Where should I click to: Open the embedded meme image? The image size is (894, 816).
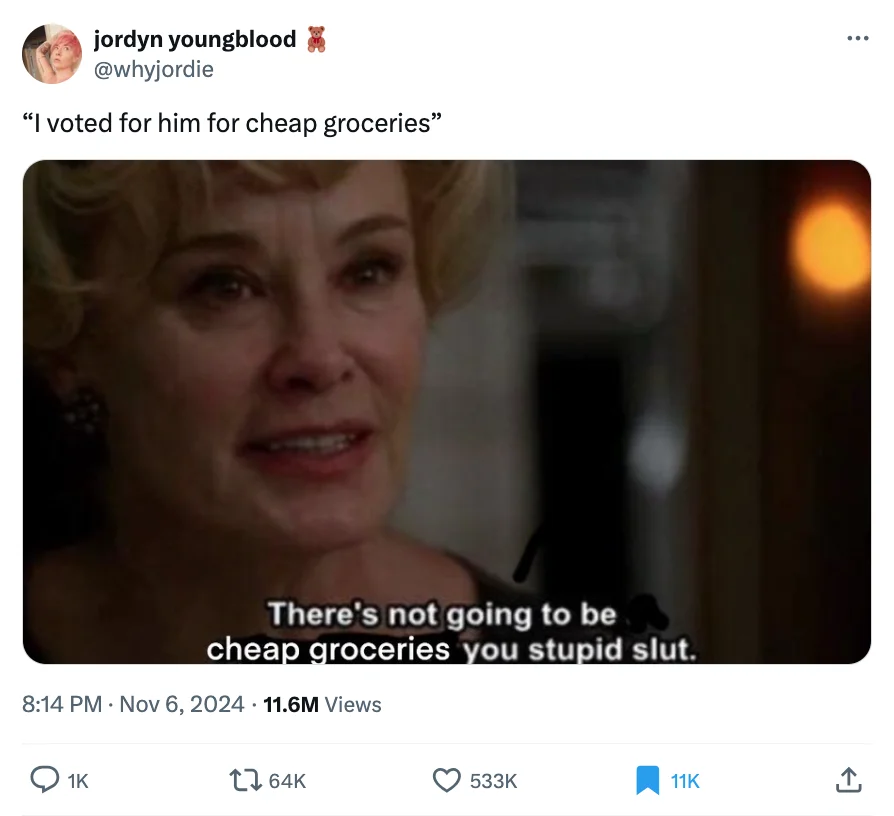[x=446, y=412]
